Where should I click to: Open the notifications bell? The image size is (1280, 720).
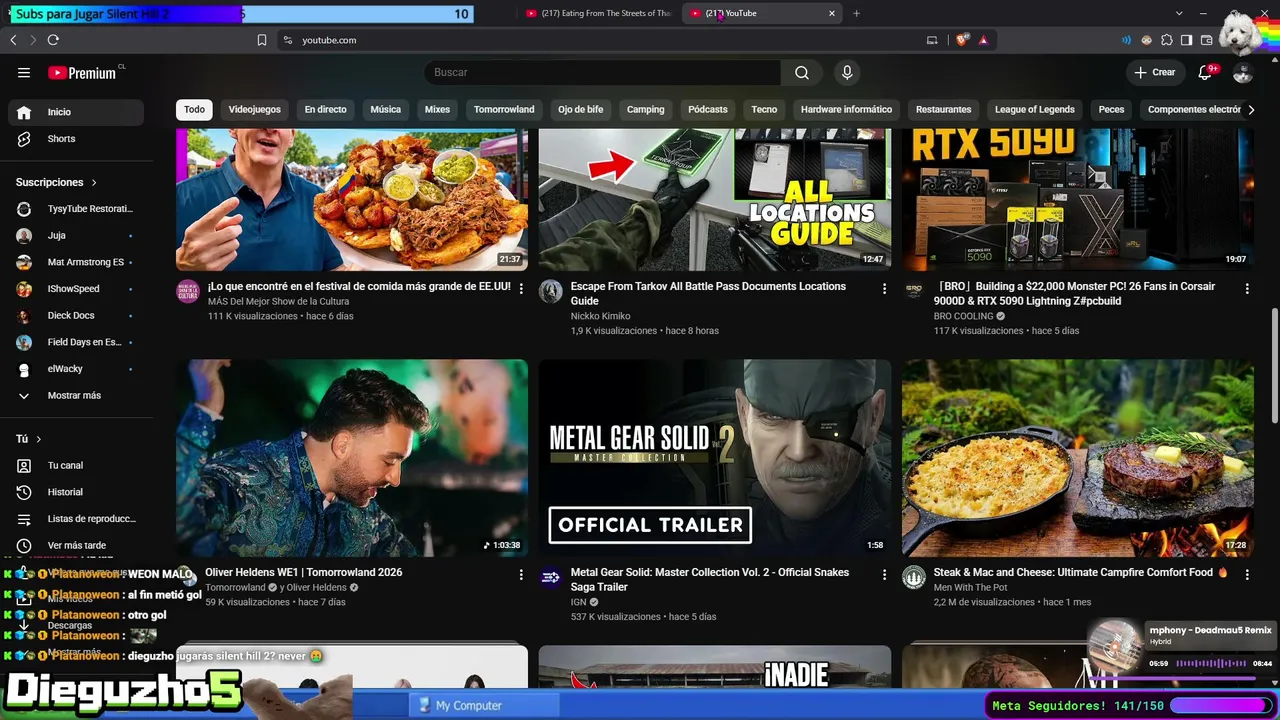[x=1205, y=72]
